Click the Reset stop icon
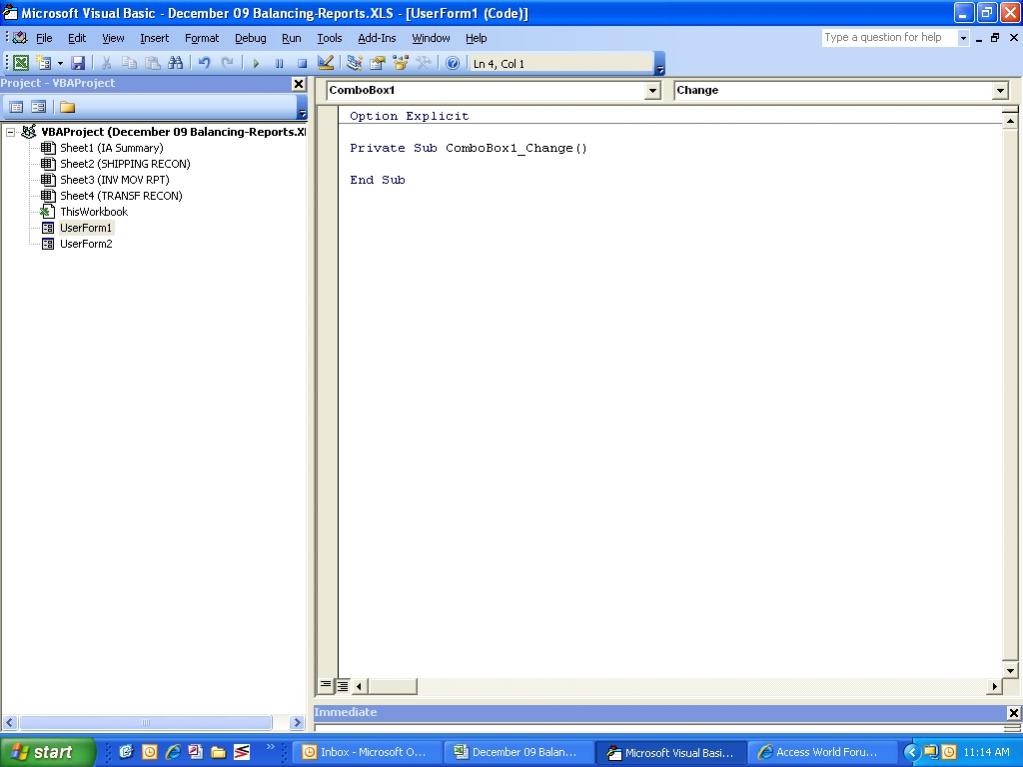 301,63
